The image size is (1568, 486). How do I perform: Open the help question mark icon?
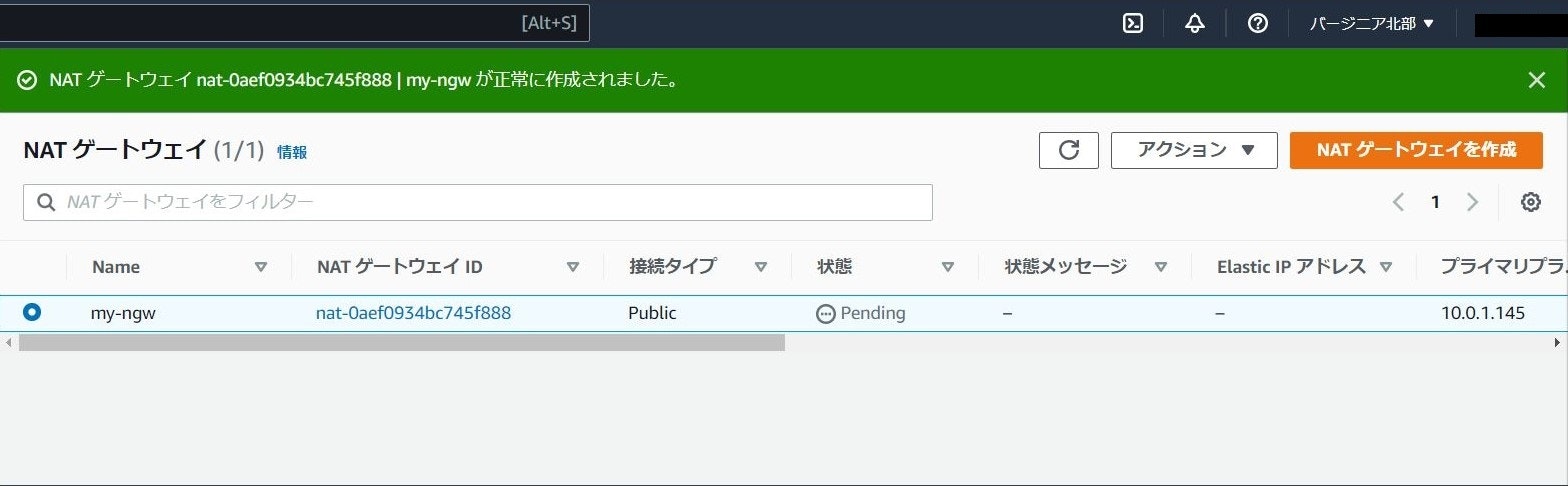(x=1258, y=24)
